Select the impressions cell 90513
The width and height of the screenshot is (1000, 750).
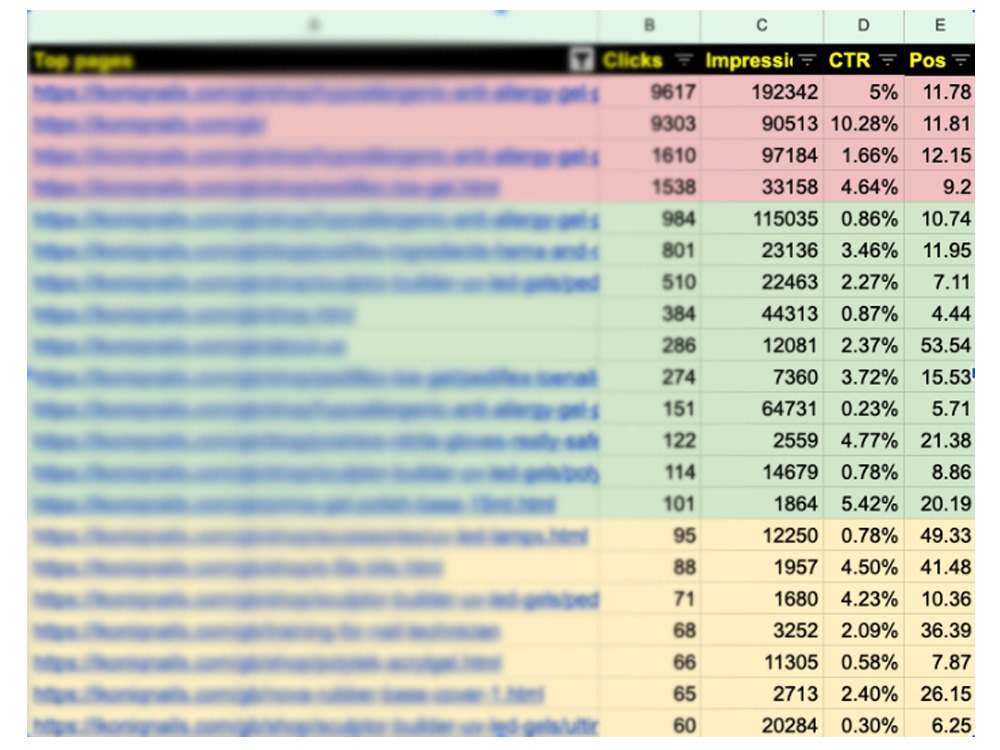(761, 124)
